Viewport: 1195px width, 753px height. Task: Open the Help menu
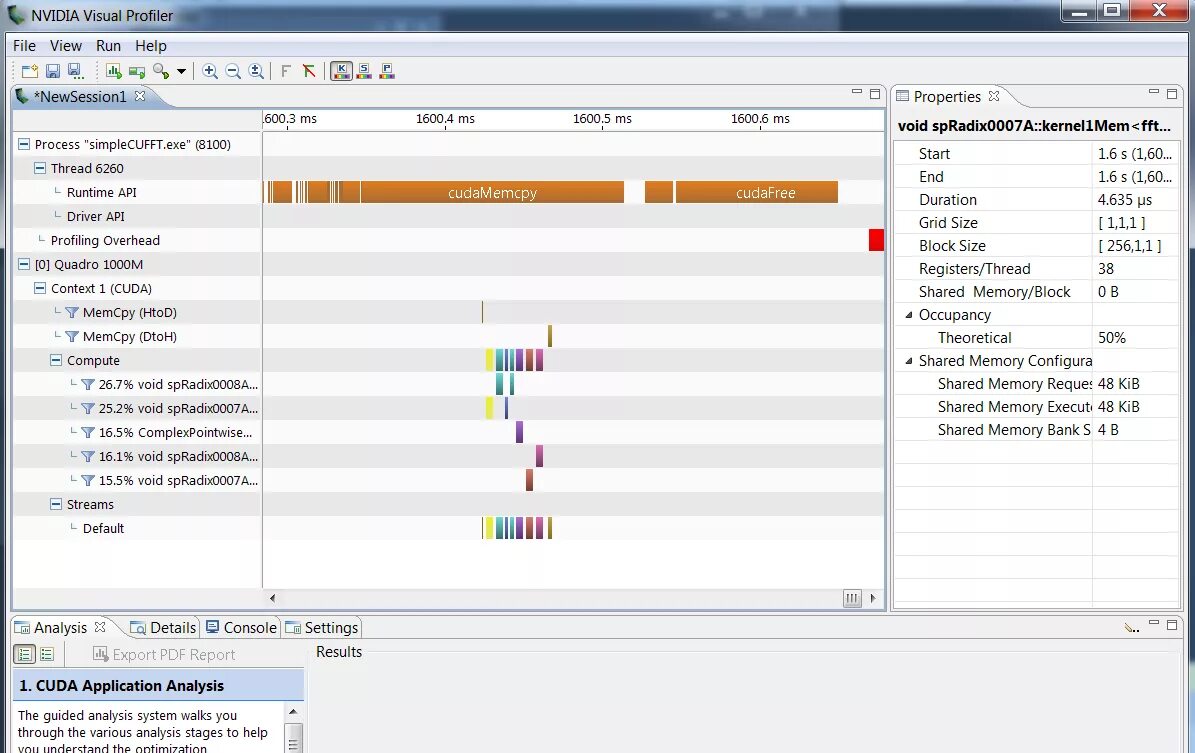(x=151, y=46)
